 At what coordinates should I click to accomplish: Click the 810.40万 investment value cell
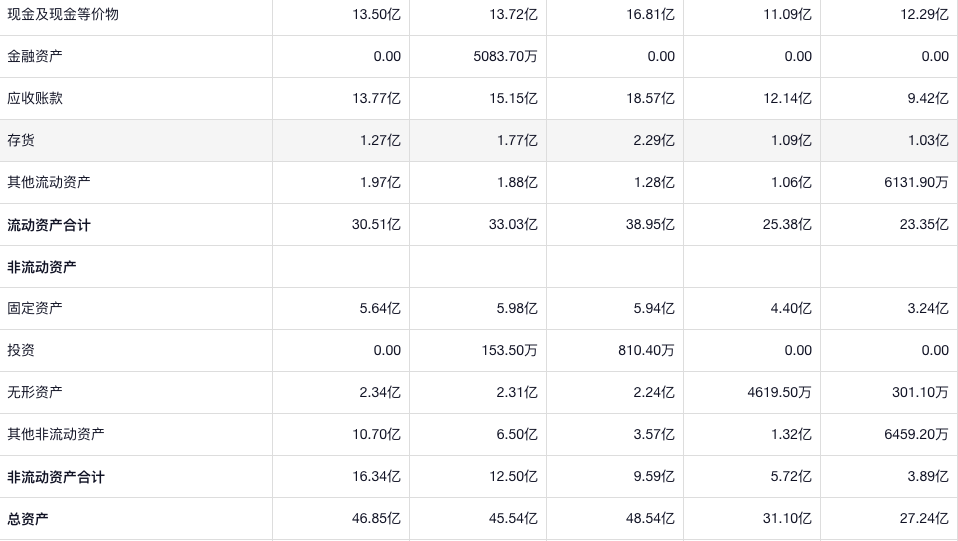[642, 350]
